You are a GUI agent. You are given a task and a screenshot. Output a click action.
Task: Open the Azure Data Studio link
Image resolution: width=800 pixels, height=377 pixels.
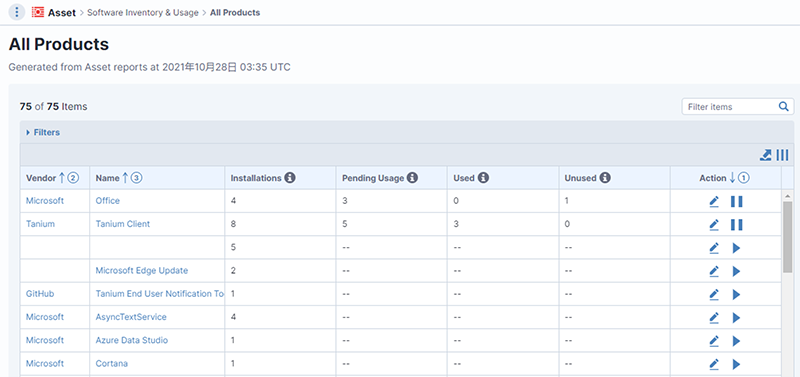132,340
